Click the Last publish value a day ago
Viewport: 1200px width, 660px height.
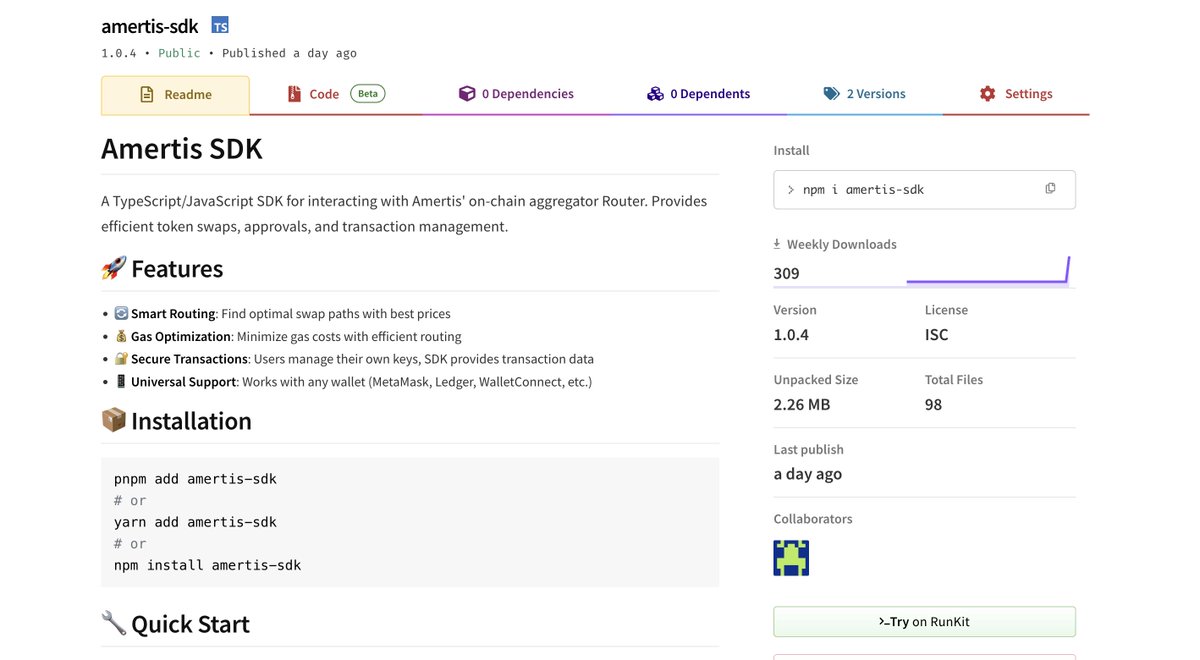(808, 474)
